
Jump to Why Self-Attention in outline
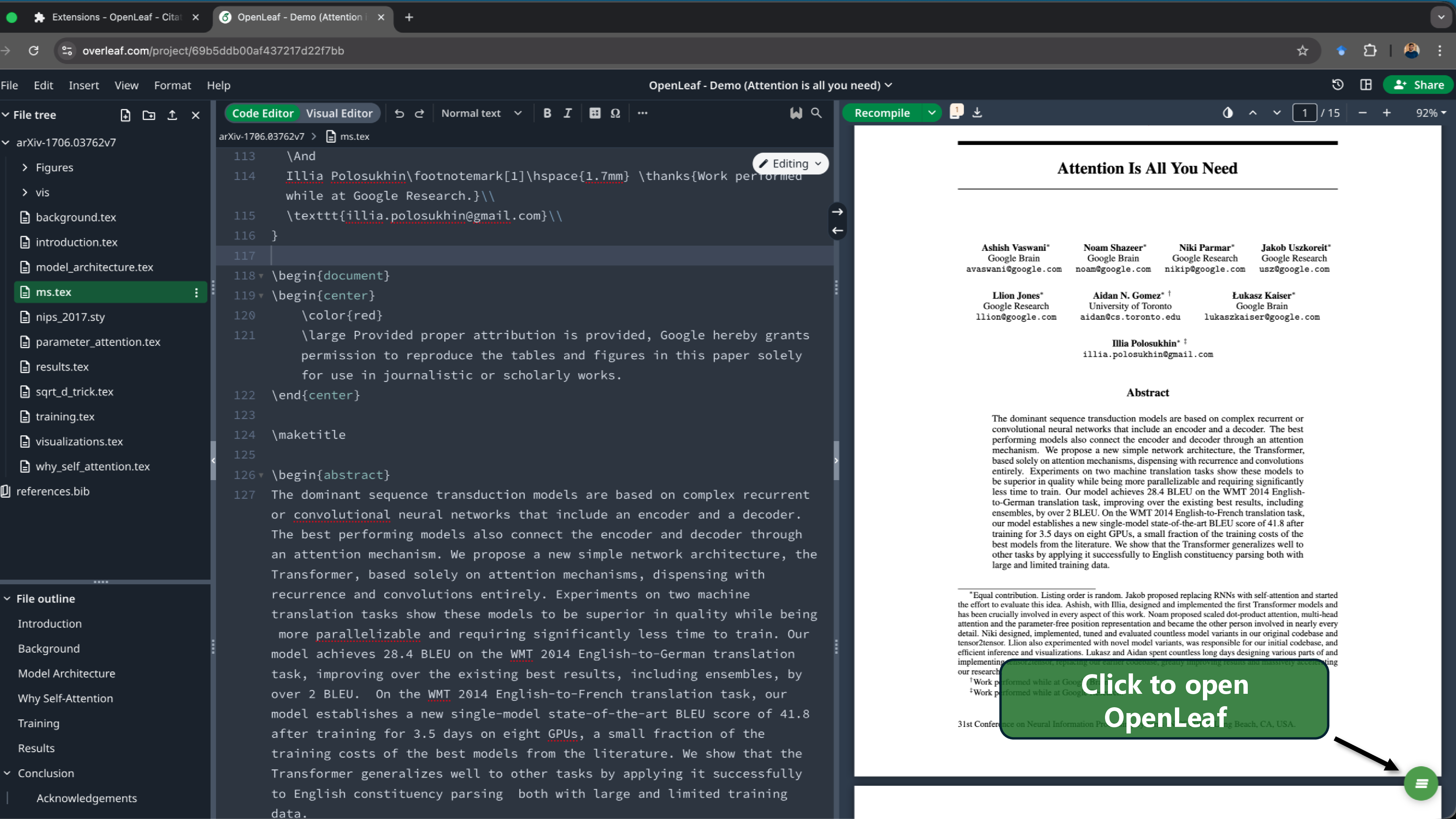[65, 699]
